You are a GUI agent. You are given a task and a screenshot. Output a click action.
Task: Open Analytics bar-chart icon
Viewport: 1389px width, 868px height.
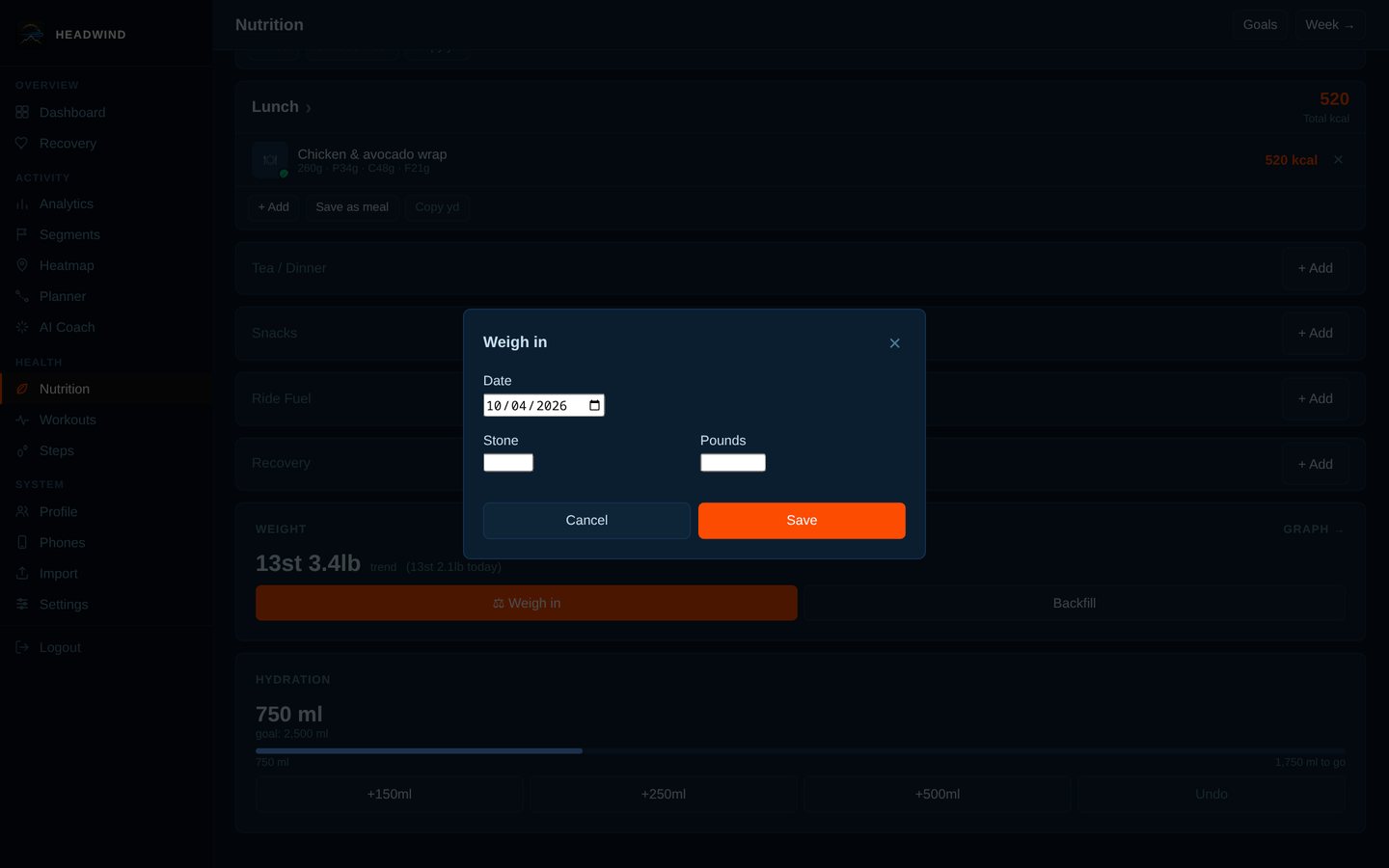pyautogui.click(x=22, y=203)
